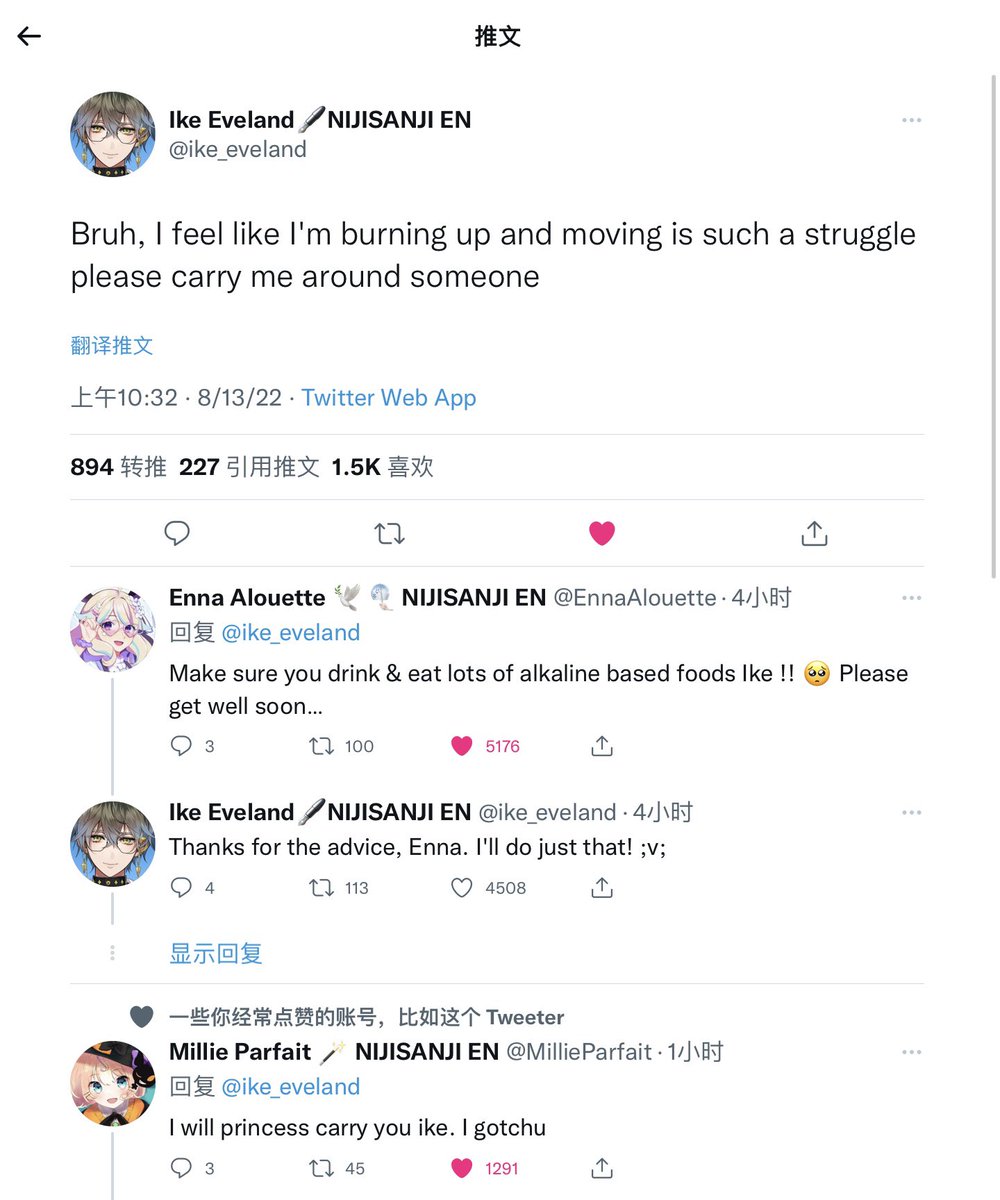The image size is (1000, 1200).
Task: Open more options on main tweet
Action: [911, 120]
